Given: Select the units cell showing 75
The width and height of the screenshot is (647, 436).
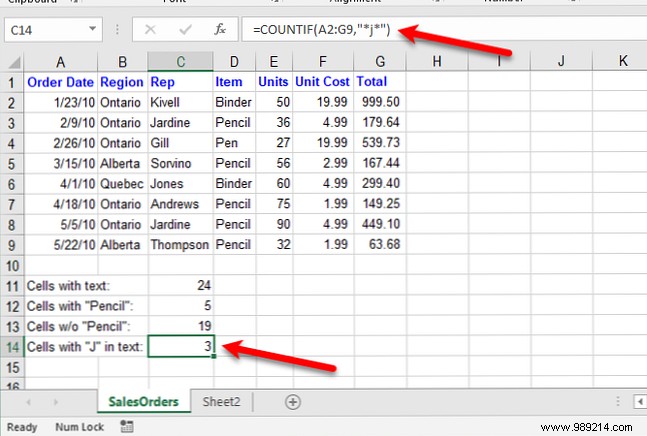Looking at the screenshot, I should 274,204.
